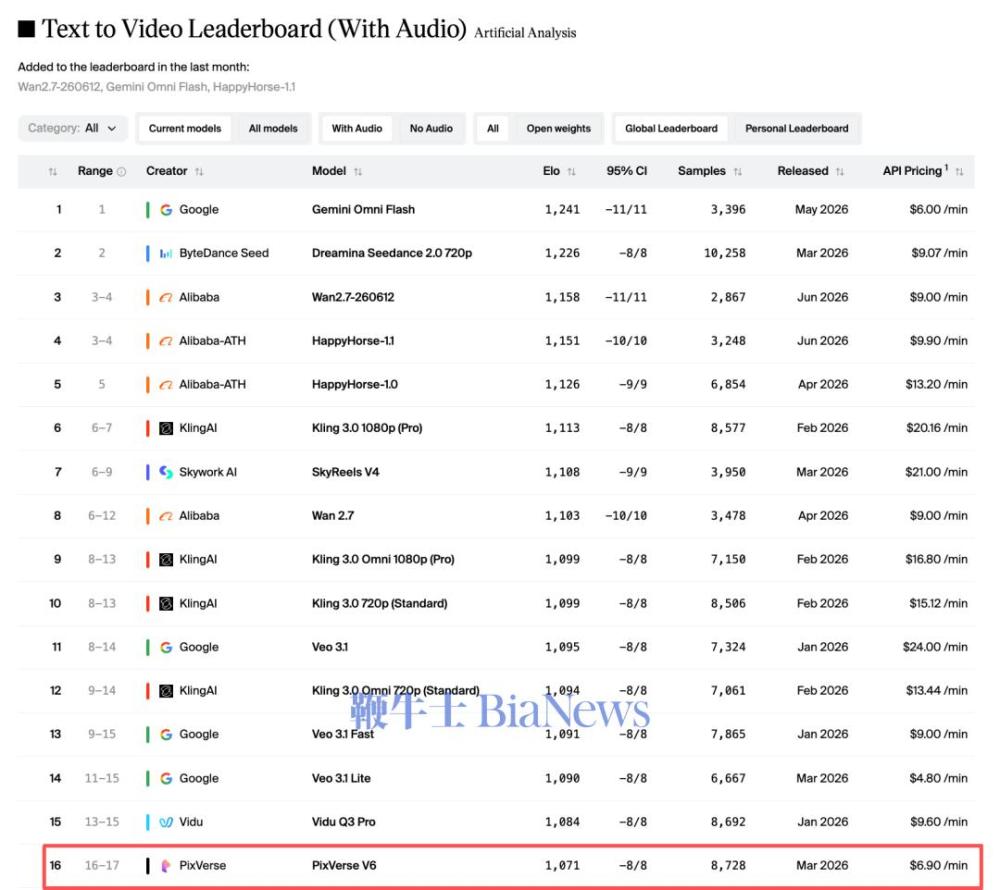
Task: Sort the Elo column
Action: [x=571, y=171]
